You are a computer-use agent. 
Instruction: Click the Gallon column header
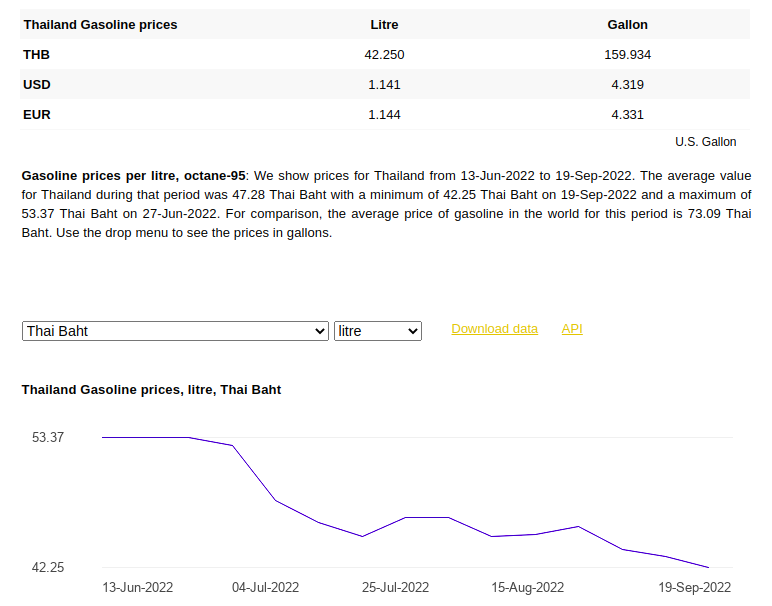pyautogui.click(x=627, y=25)
